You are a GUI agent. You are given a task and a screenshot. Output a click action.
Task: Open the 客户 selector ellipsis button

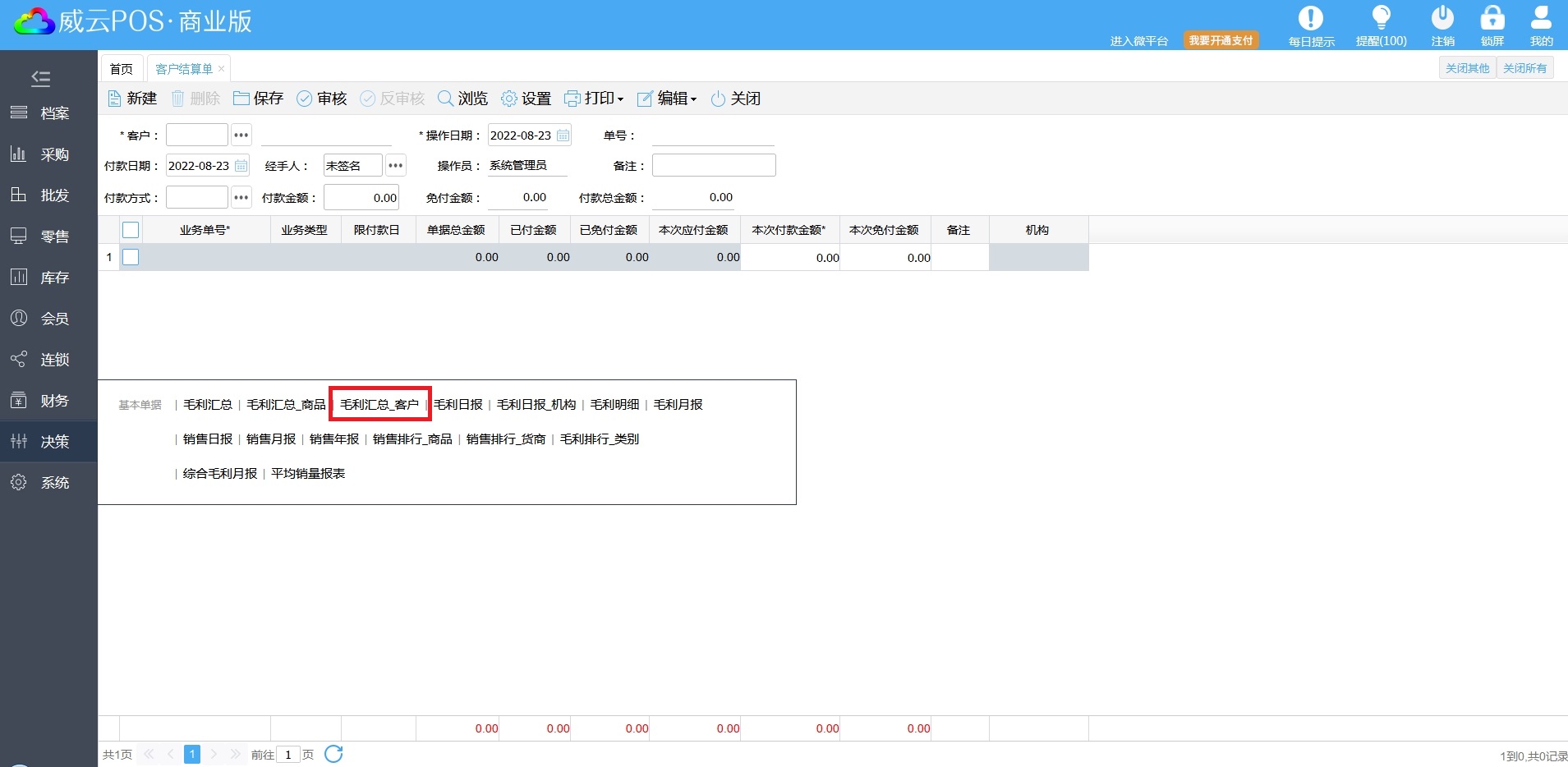click(x=241, y=135)
